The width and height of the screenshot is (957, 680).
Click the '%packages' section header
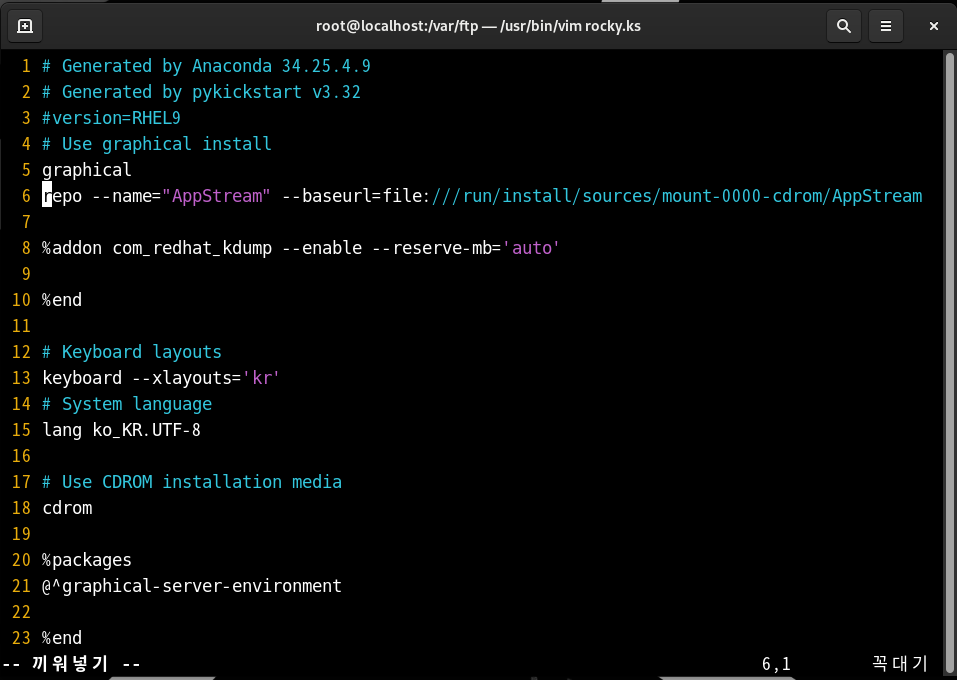[x=87, y=560]
